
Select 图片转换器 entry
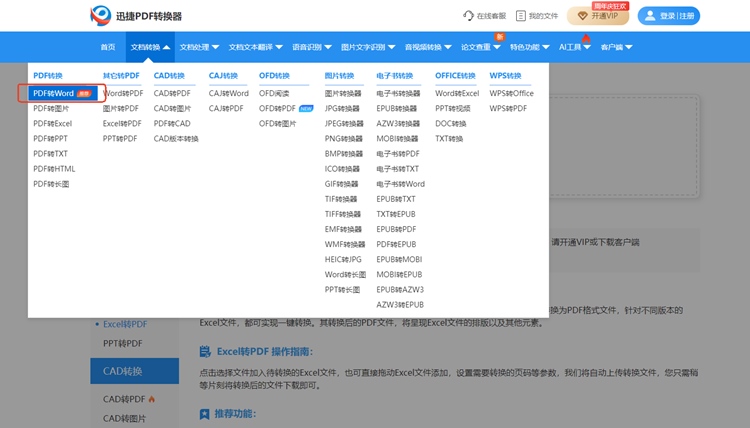343,93
